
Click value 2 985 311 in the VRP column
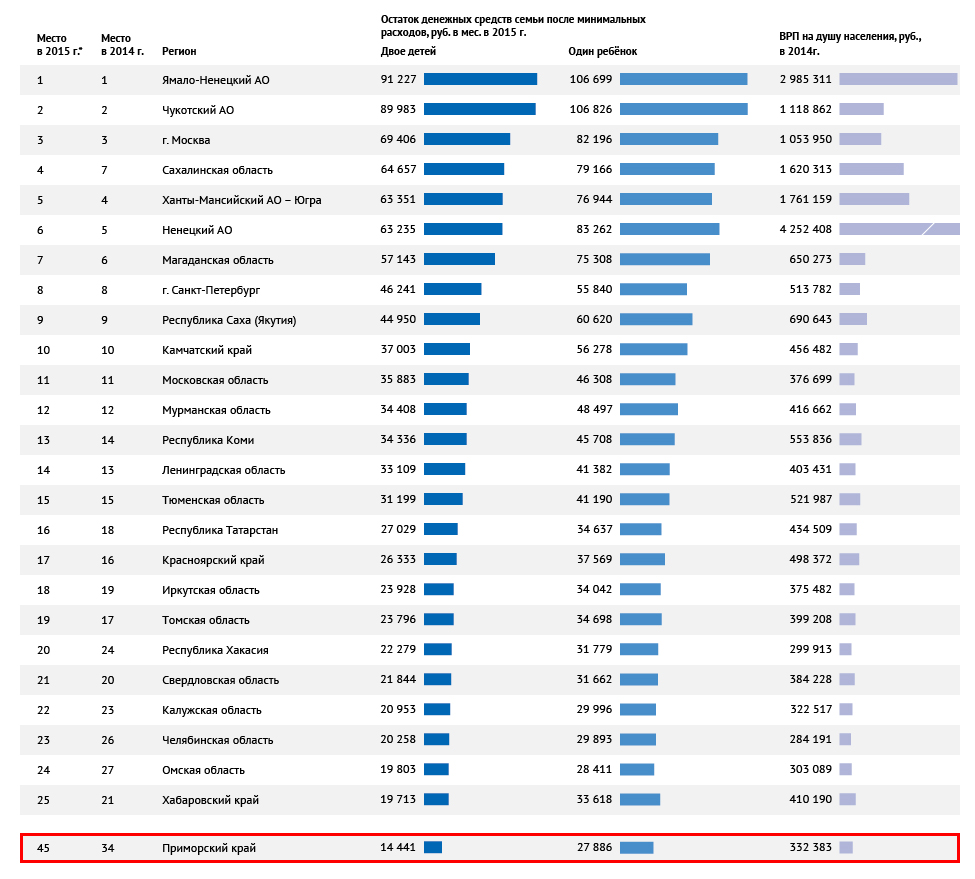(805, 80)
